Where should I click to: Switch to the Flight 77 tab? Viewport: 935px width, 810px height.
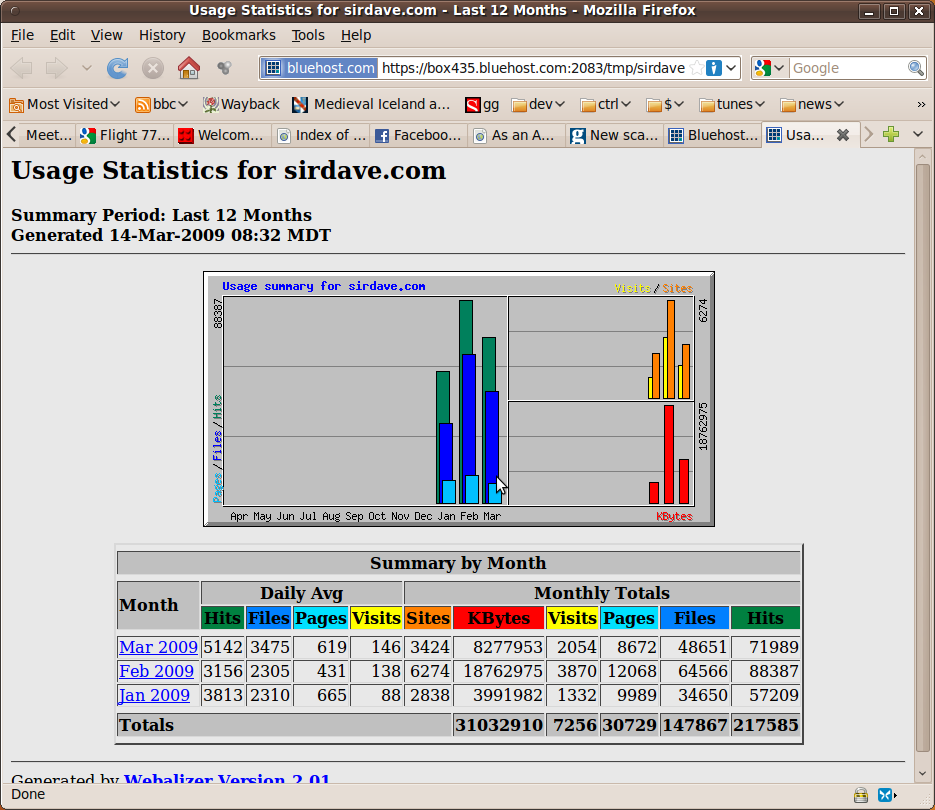pos(124,135)
